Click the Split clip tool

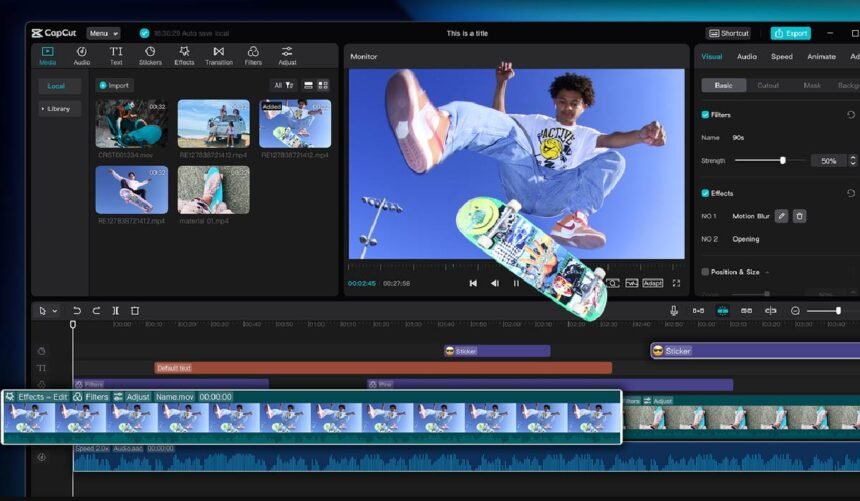pos(115,311)
